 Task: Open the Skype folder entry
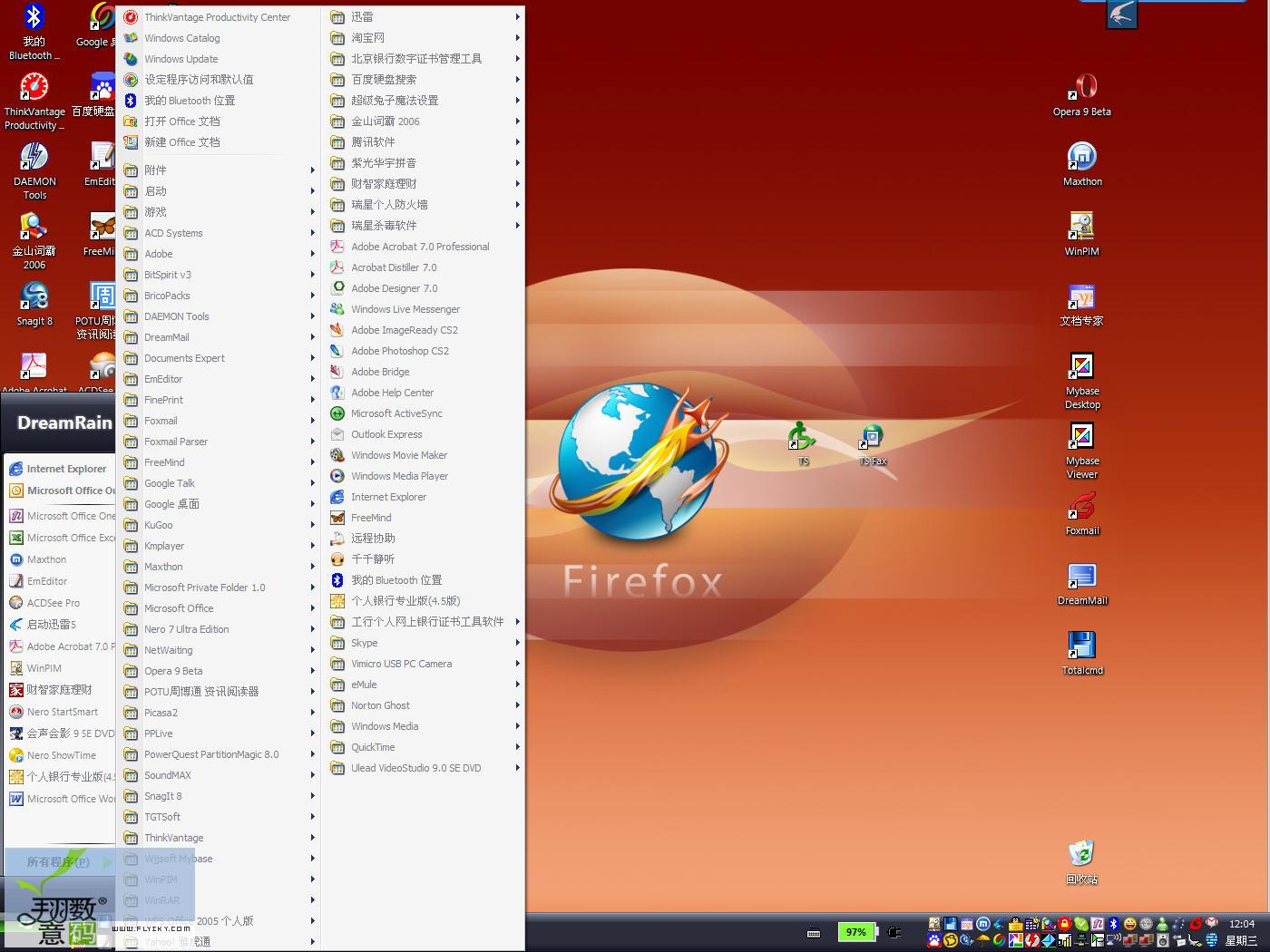pyautogui.click(x=425, y=643)
